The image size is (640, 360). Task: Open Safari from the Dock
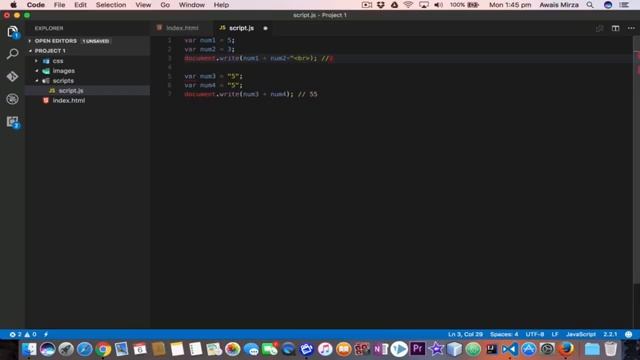click(84, 349)
